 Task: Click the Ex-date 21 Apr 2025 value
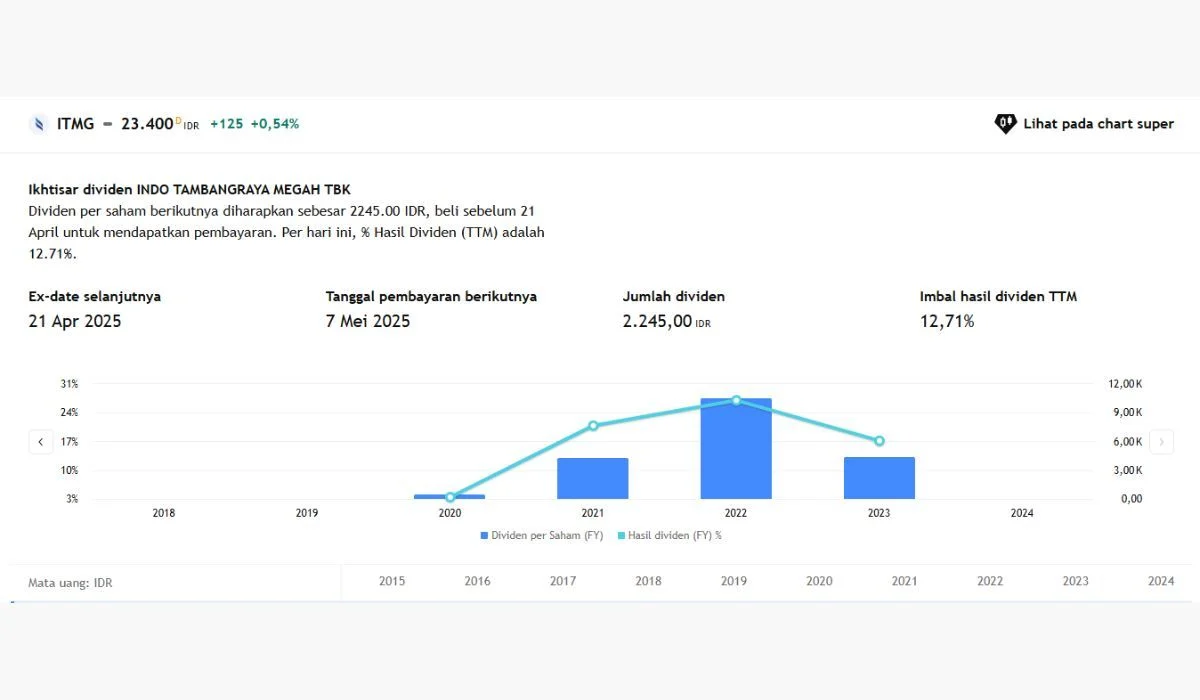[x=75, y=321]
